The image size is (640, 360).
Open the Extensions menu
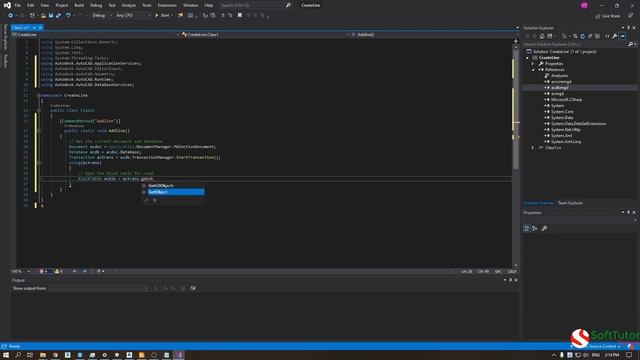pos(167,5)
